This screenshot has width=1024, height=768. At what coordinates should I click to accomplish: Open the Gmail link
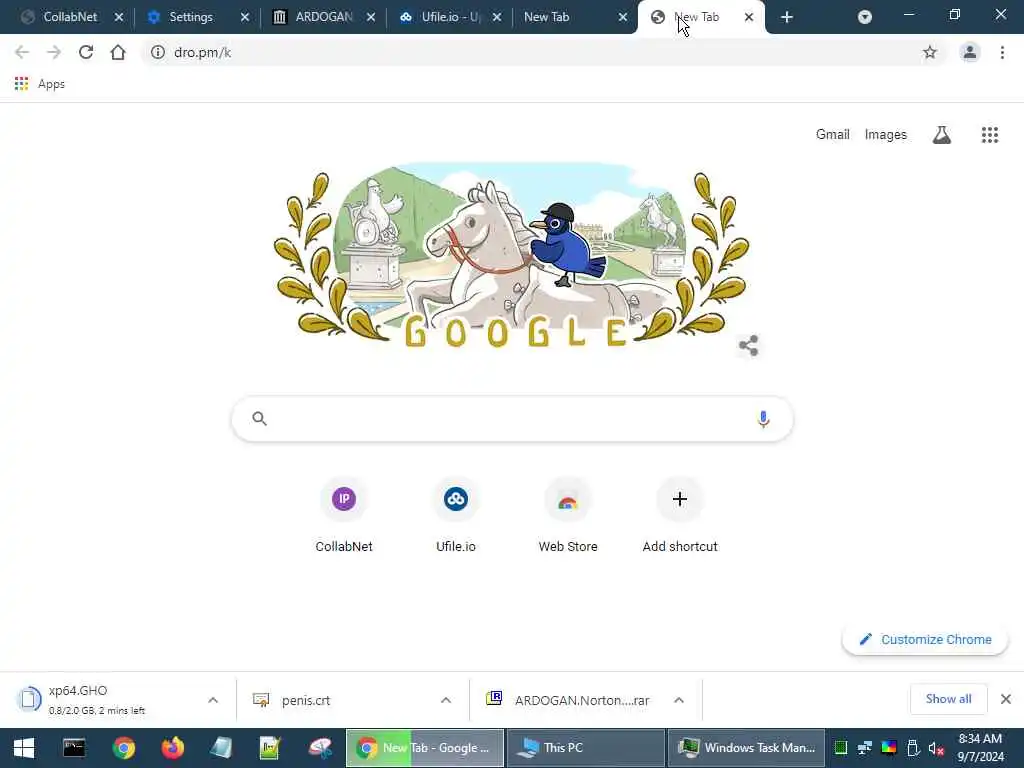[x=833, y=135]
